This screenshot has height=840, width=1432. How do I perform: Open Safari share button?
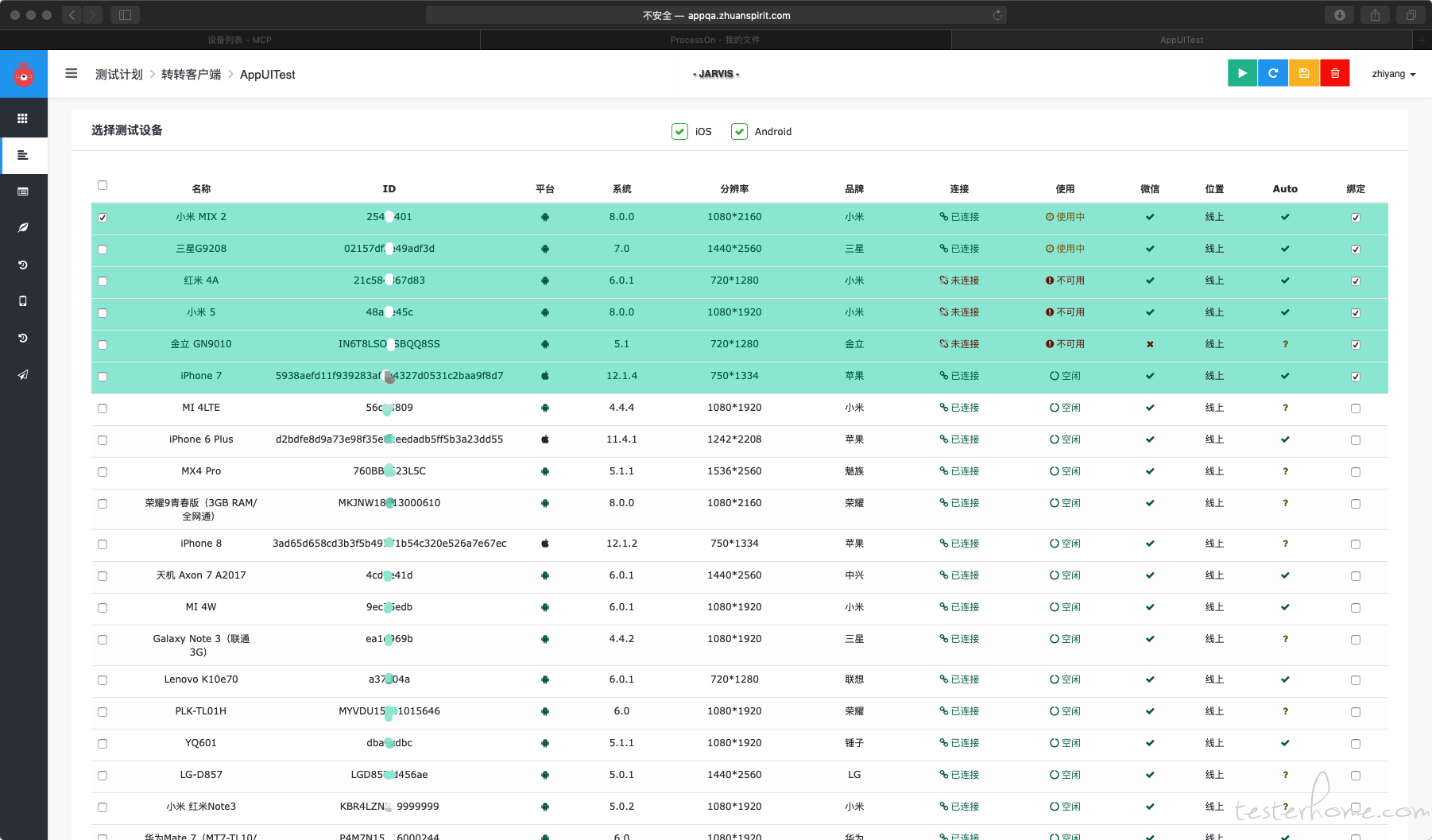coord(1375,15)
